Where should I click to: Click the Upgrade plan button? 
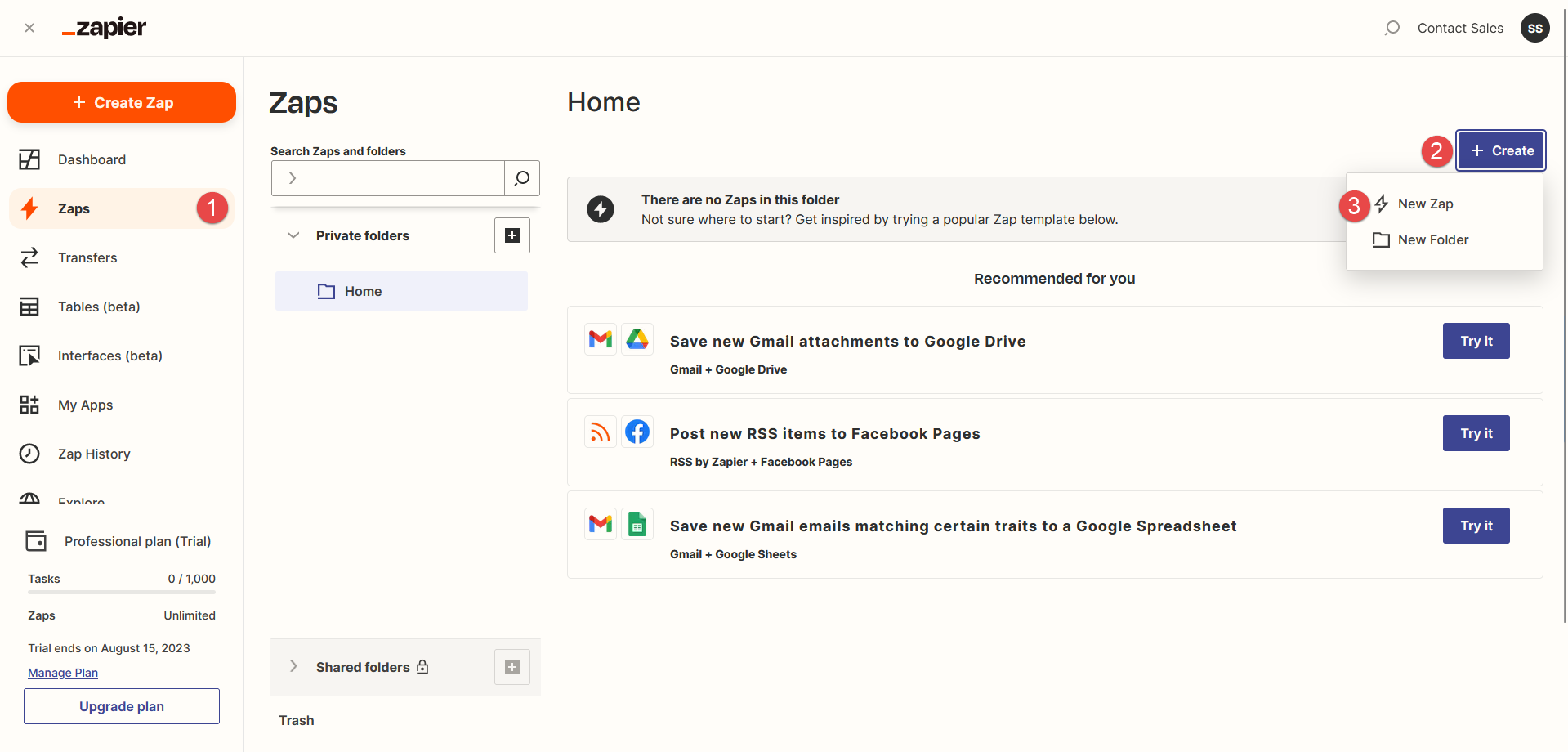(x=122, y=706)
